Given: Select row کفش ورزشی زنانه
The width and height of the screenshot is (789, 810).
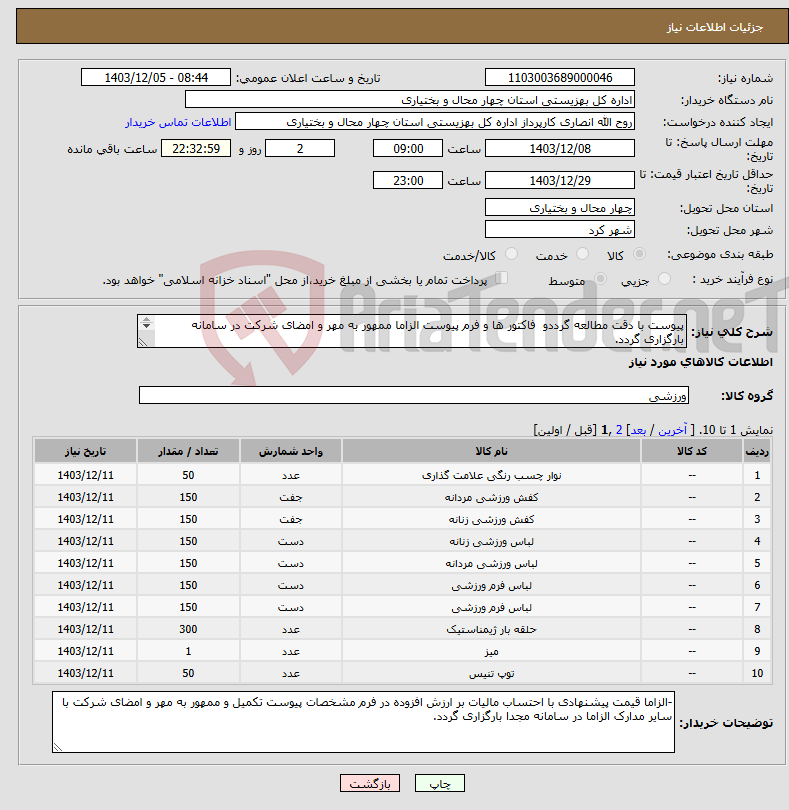Looking at the screenshot, I should pyautogui.click(x=402, y=519).
